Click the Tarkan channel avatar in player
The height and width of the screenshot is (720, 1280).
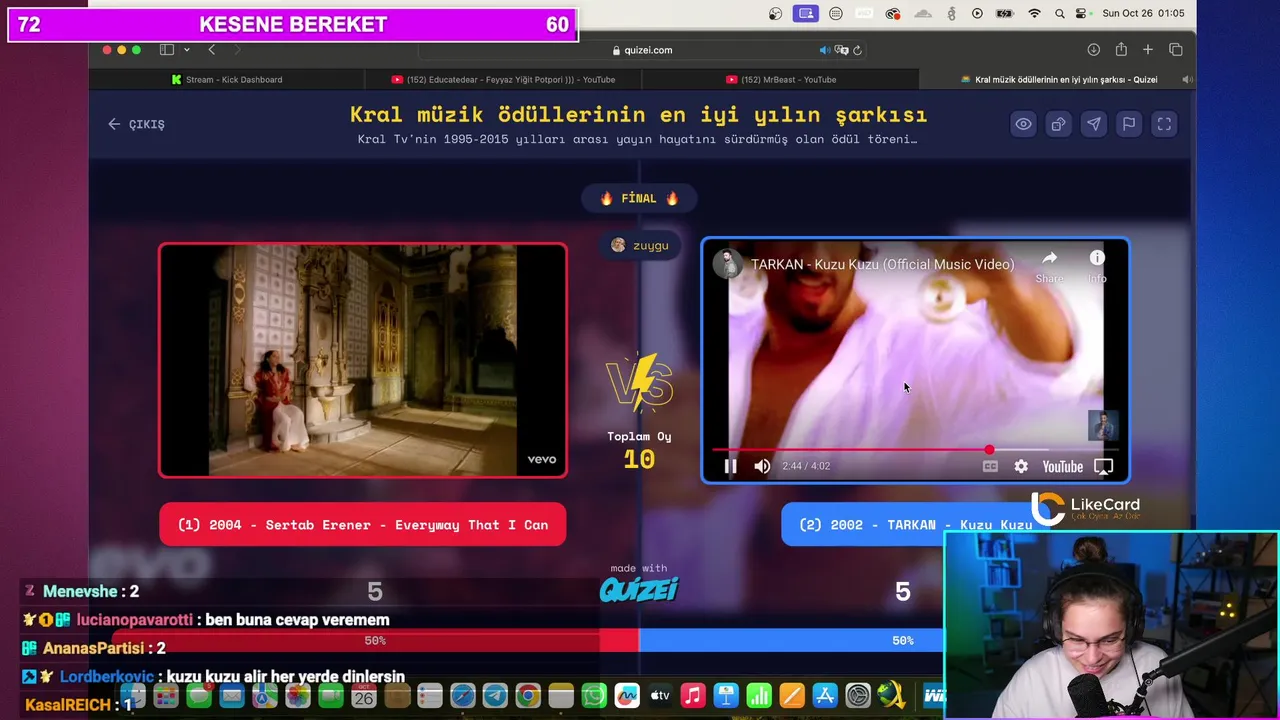click(x=727, y=264)
